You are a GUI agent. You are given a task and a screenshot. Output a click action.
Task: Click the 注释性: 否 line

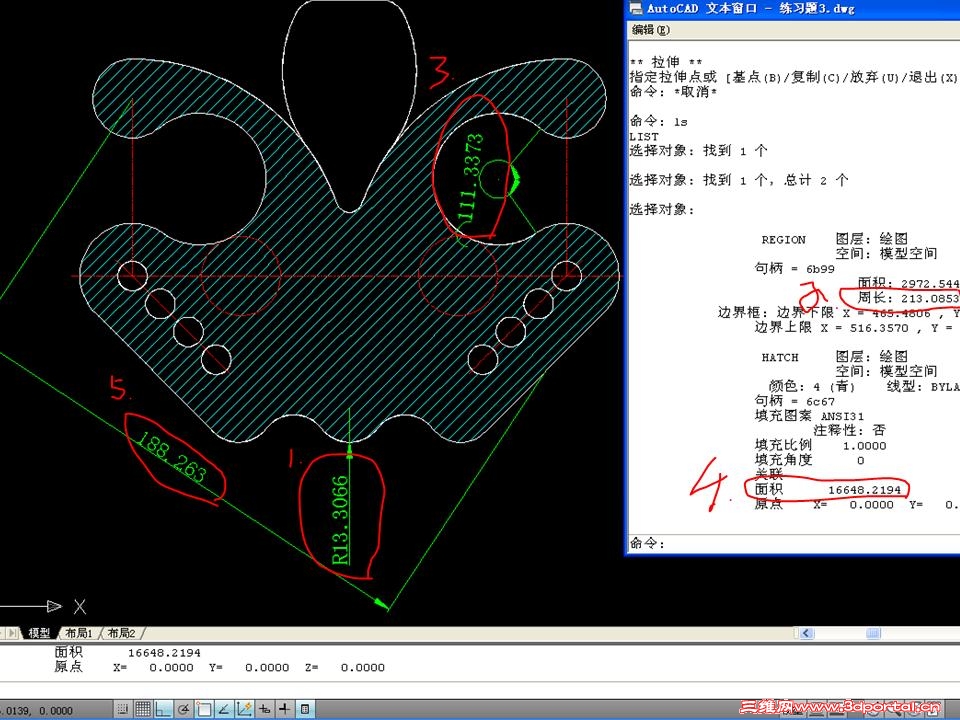[850, 431]
